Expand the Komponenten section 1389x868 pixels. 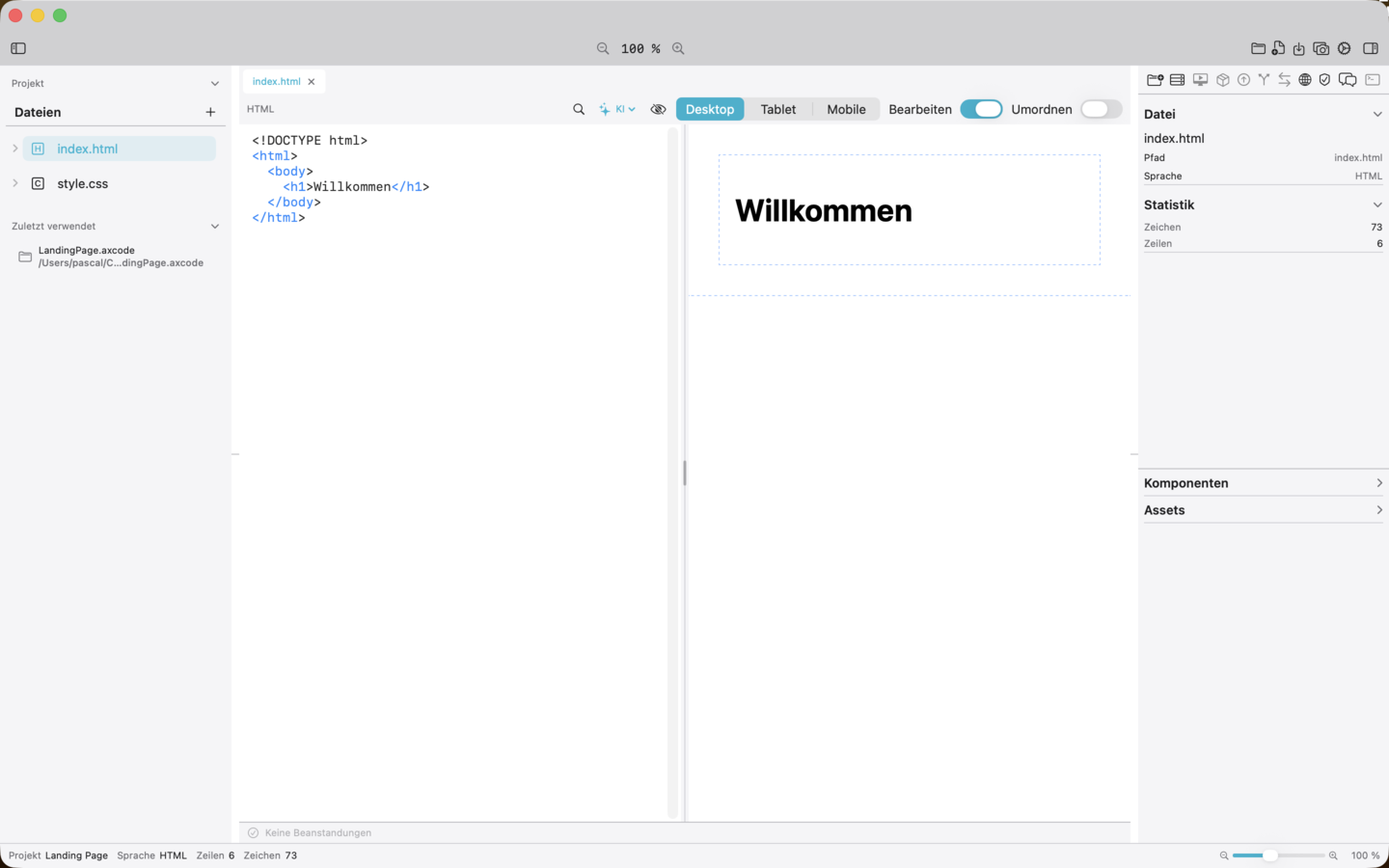[x=1263, y=483]
